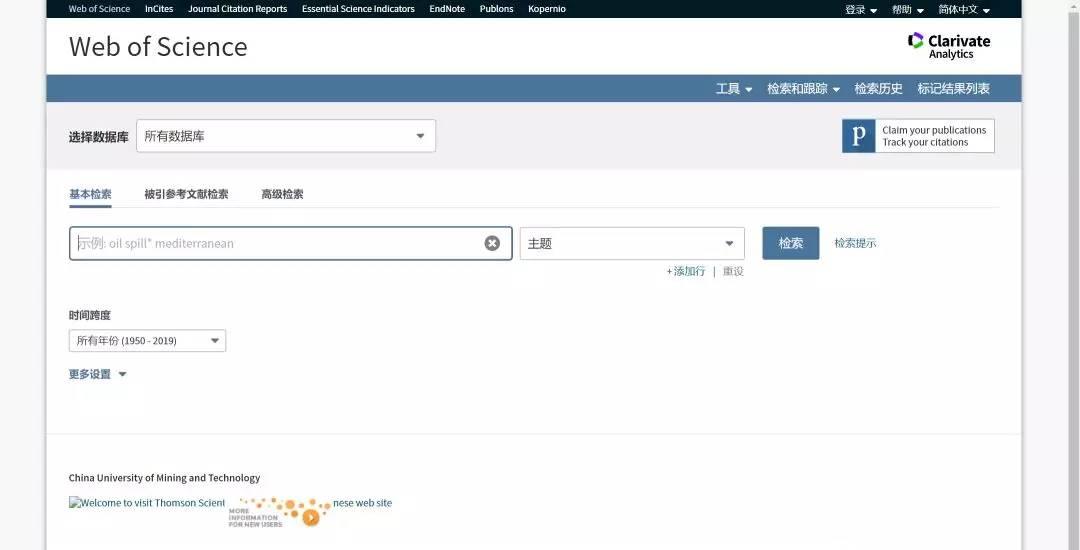Clear the search box with the X icon
Viewport: 1080px width, 550px height.
click(492, 243)
